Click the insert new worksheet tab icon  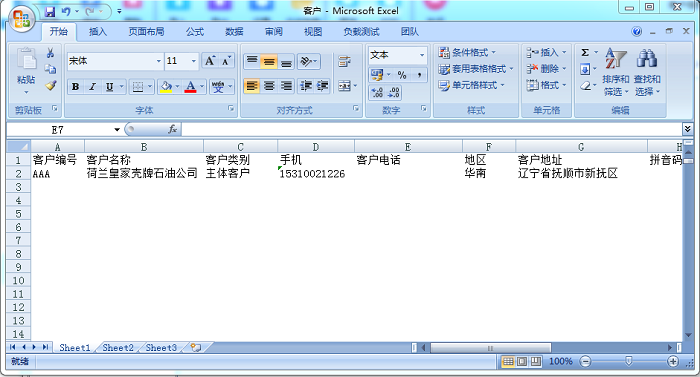tap(196, 348)
